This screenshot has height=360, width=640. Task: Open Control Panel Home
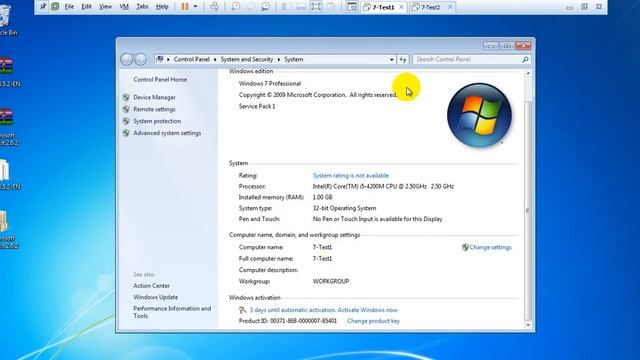pos(160,80)
